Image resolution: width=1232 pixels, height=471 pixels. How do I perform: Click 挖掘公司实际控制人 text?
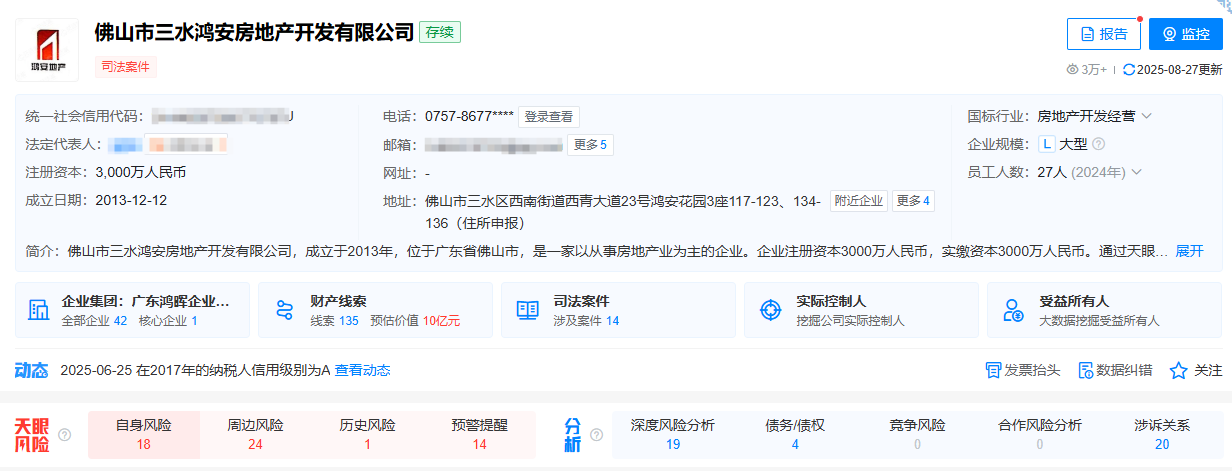click(x=850, y=321)
